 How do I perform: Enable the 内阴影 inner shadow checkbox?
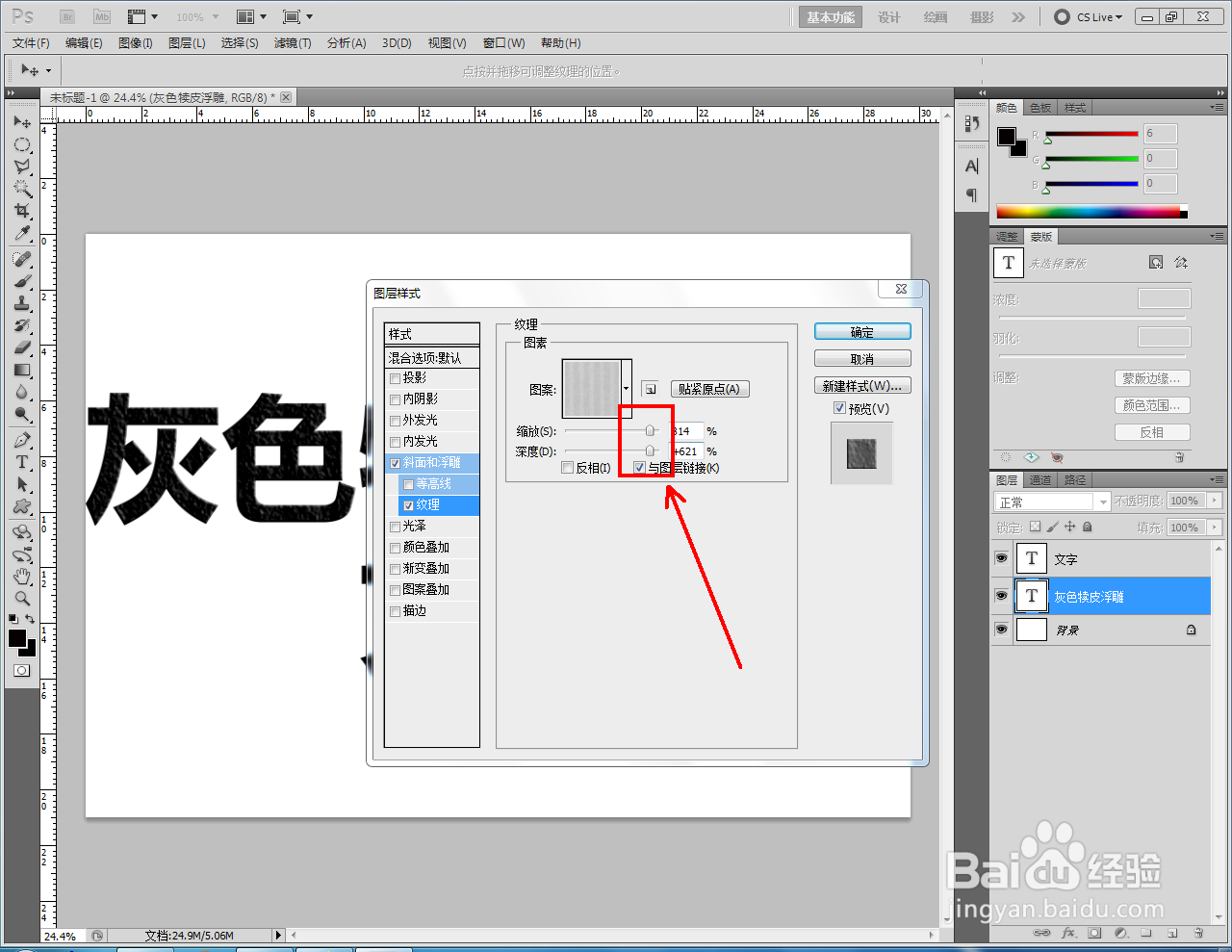click(x=395, y=399)
